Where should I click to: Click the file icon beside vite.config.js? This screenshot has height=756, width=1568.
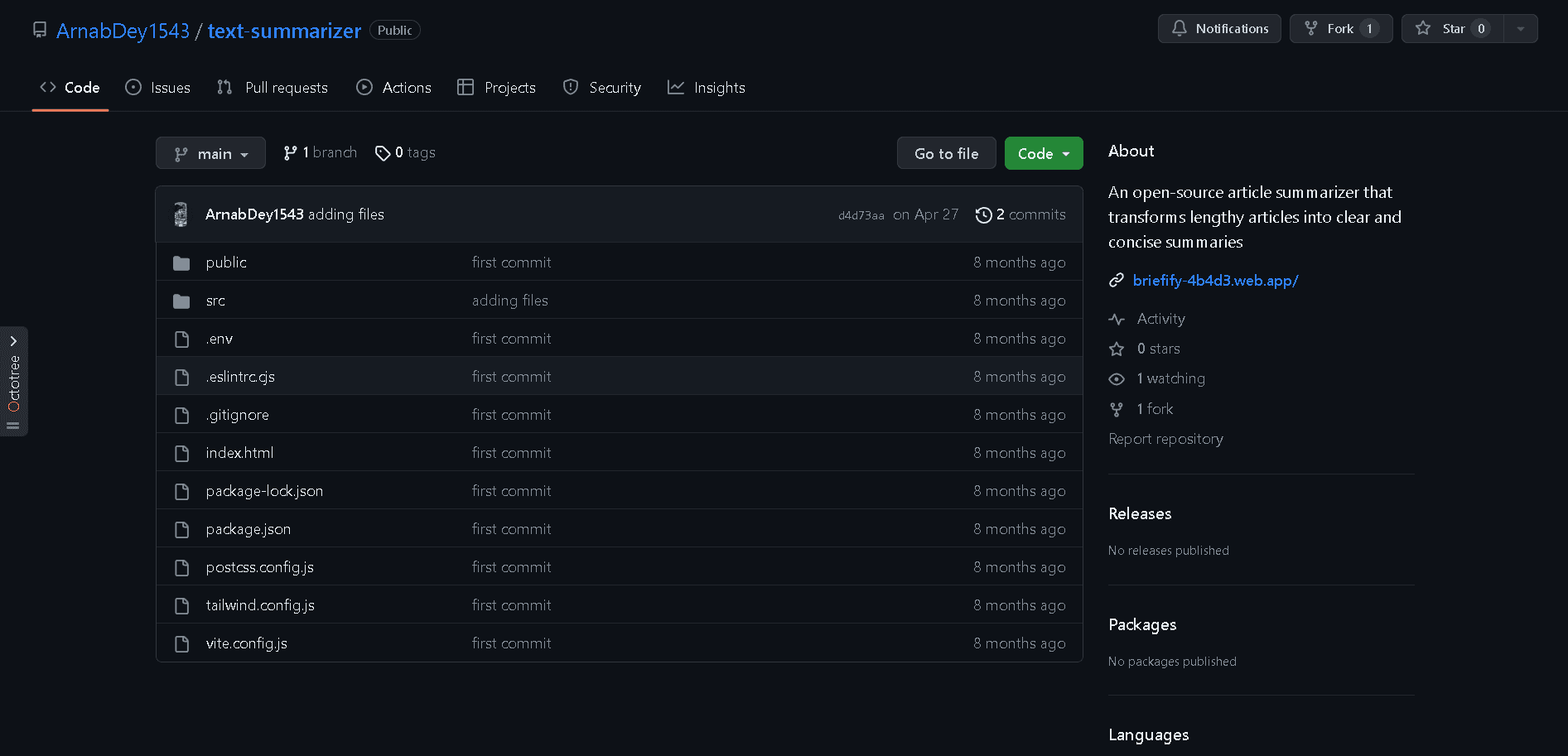pyautogui.click(x=181, y=643)
